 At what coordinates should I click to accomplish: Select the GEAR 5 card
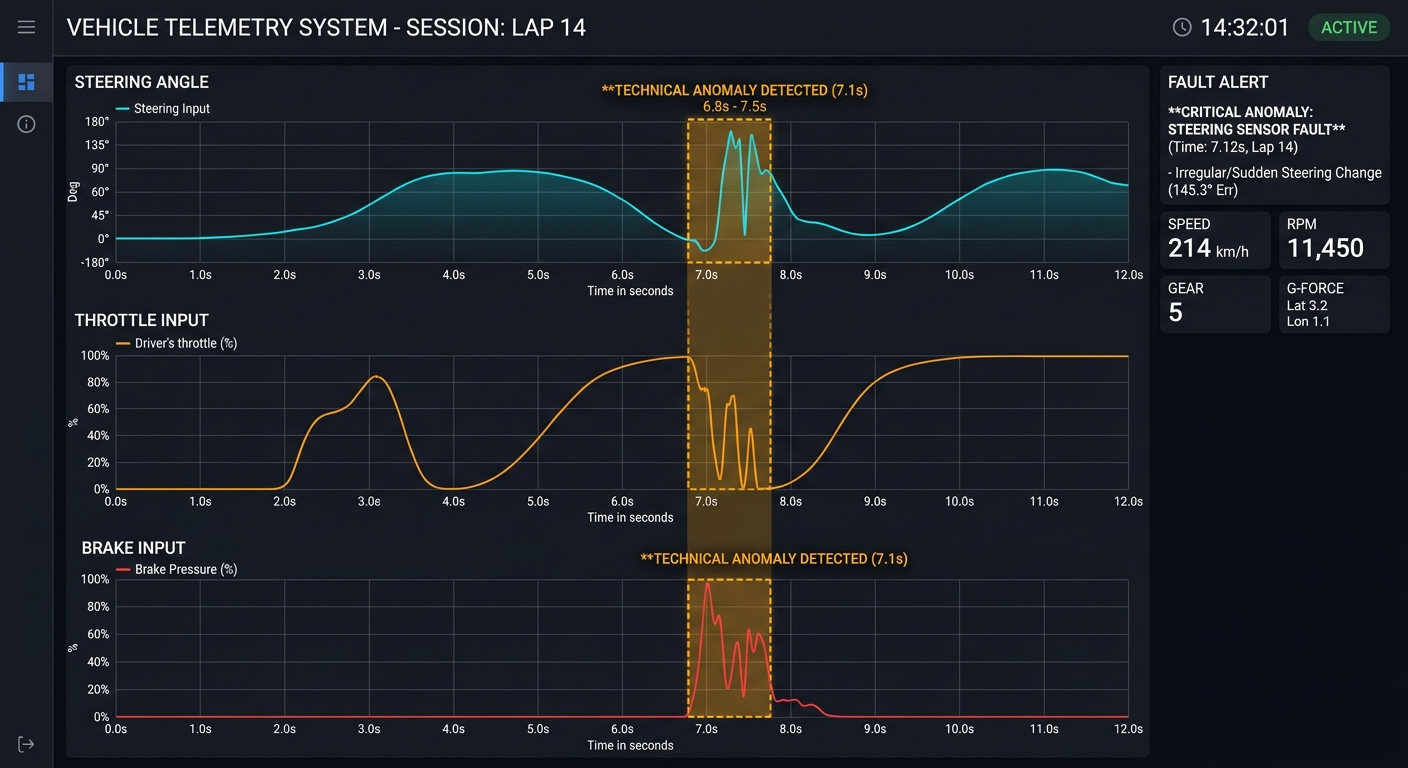click(x=1215, y=304)
